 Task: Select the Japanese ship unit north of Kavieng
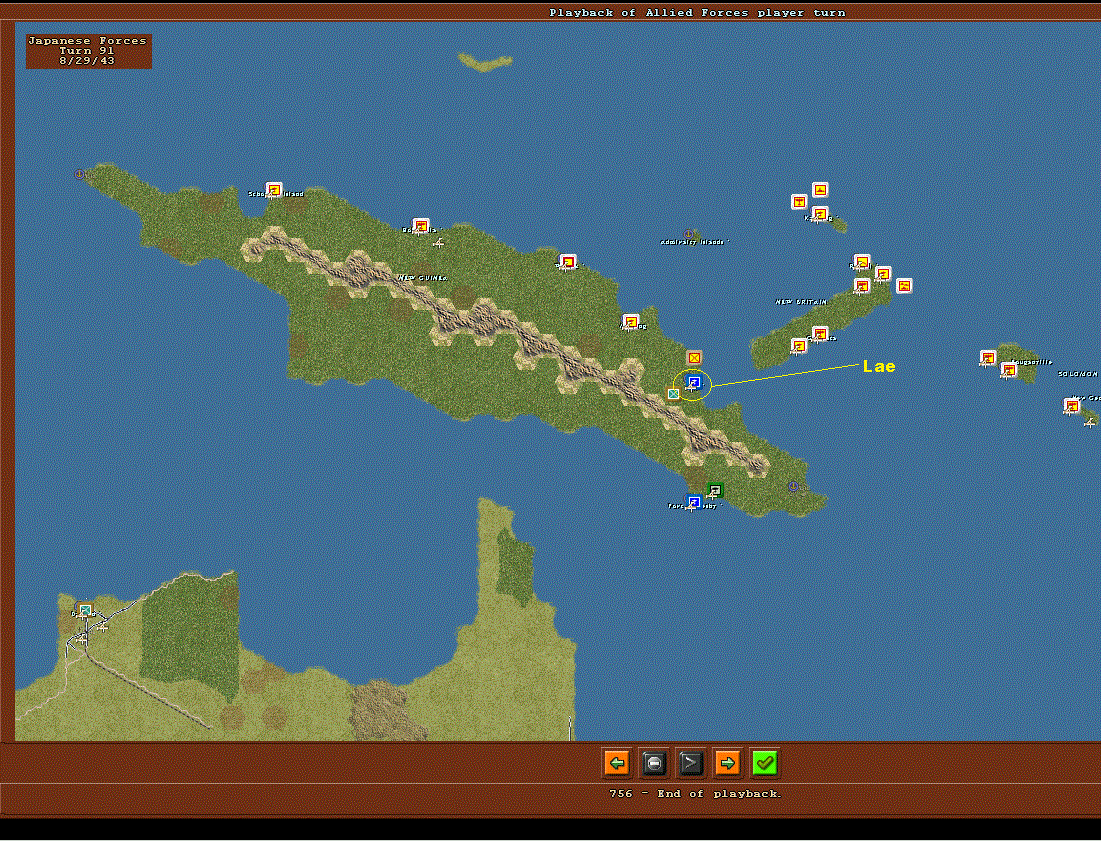point(820,190)
